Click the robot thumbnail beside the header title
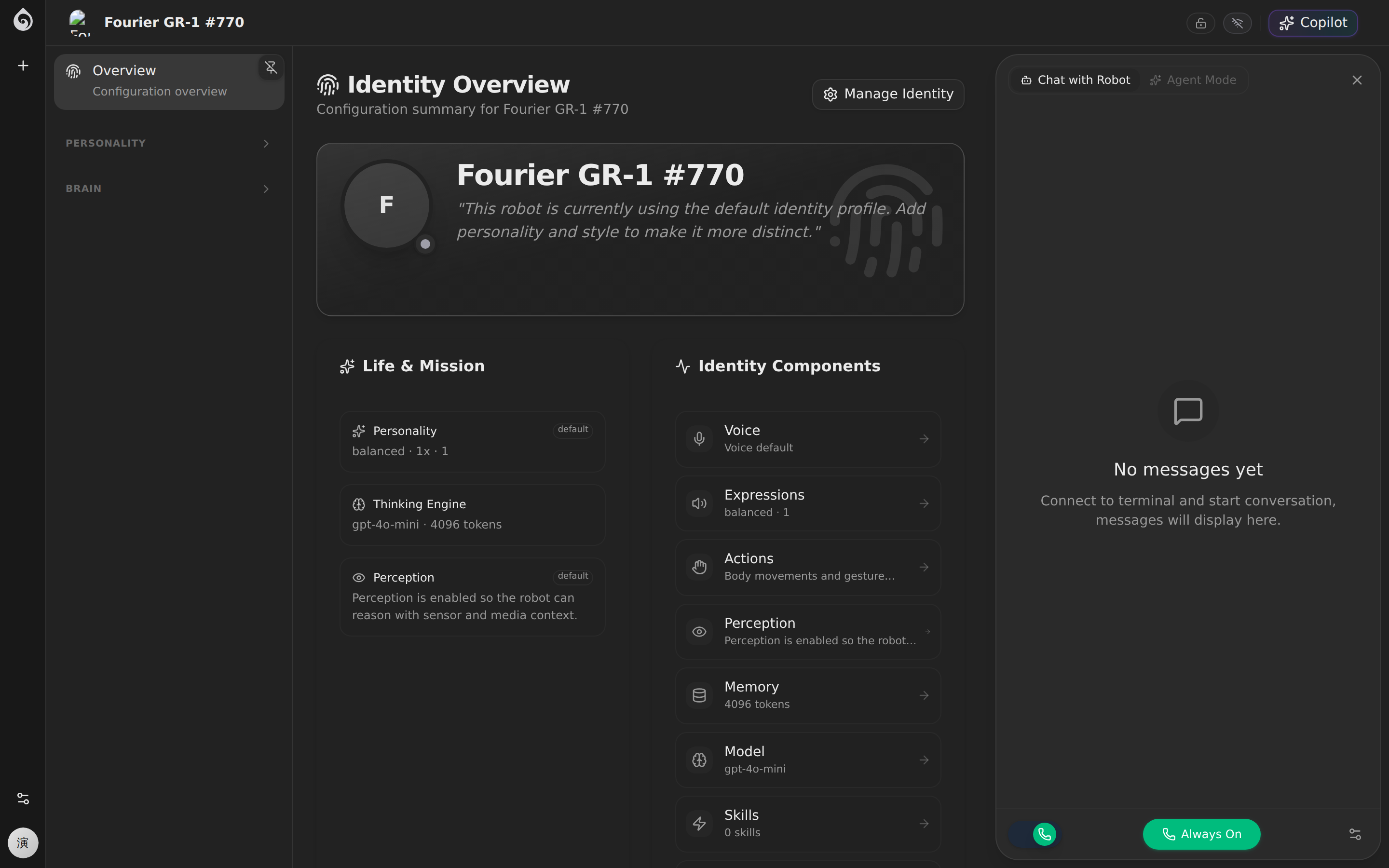This screenshot has height=868, width=1389. [x=80, y=22]
